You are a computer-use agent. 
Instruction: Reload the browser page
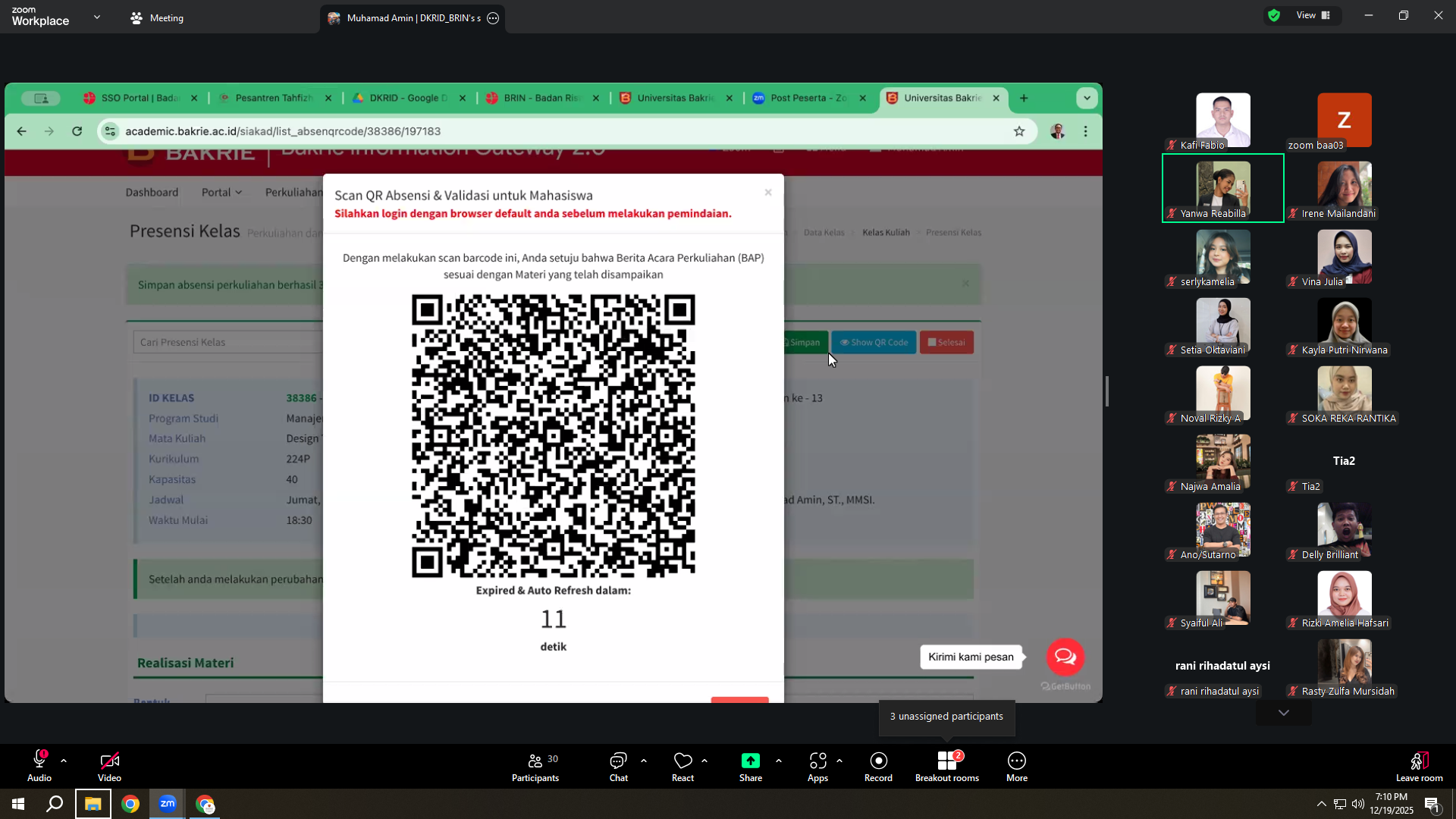click(x=77, y=131)
